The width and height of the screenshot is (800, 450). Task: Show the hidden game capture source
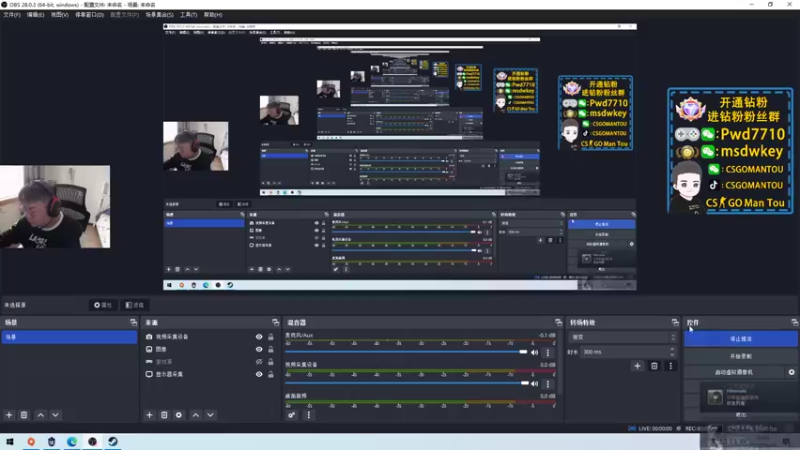(x=259, y=362)
